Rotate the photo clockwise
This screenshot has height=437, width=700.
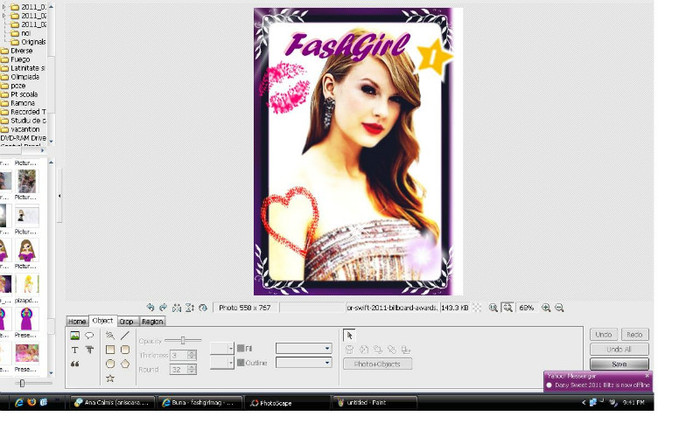pyautogui.click(x=163, y=308)
